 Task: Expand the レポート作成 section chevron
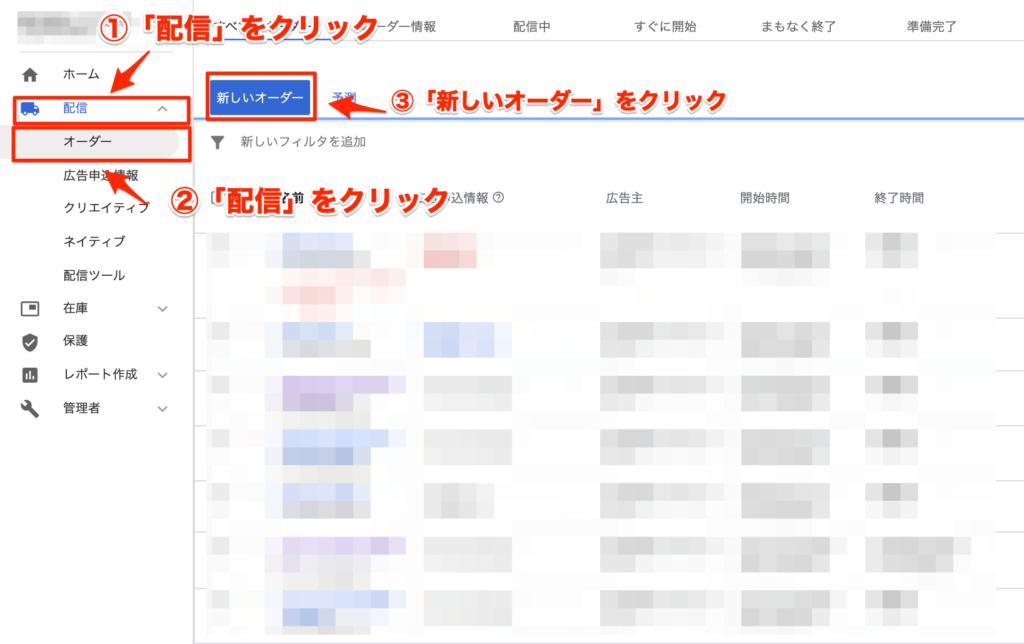point(163,375)
